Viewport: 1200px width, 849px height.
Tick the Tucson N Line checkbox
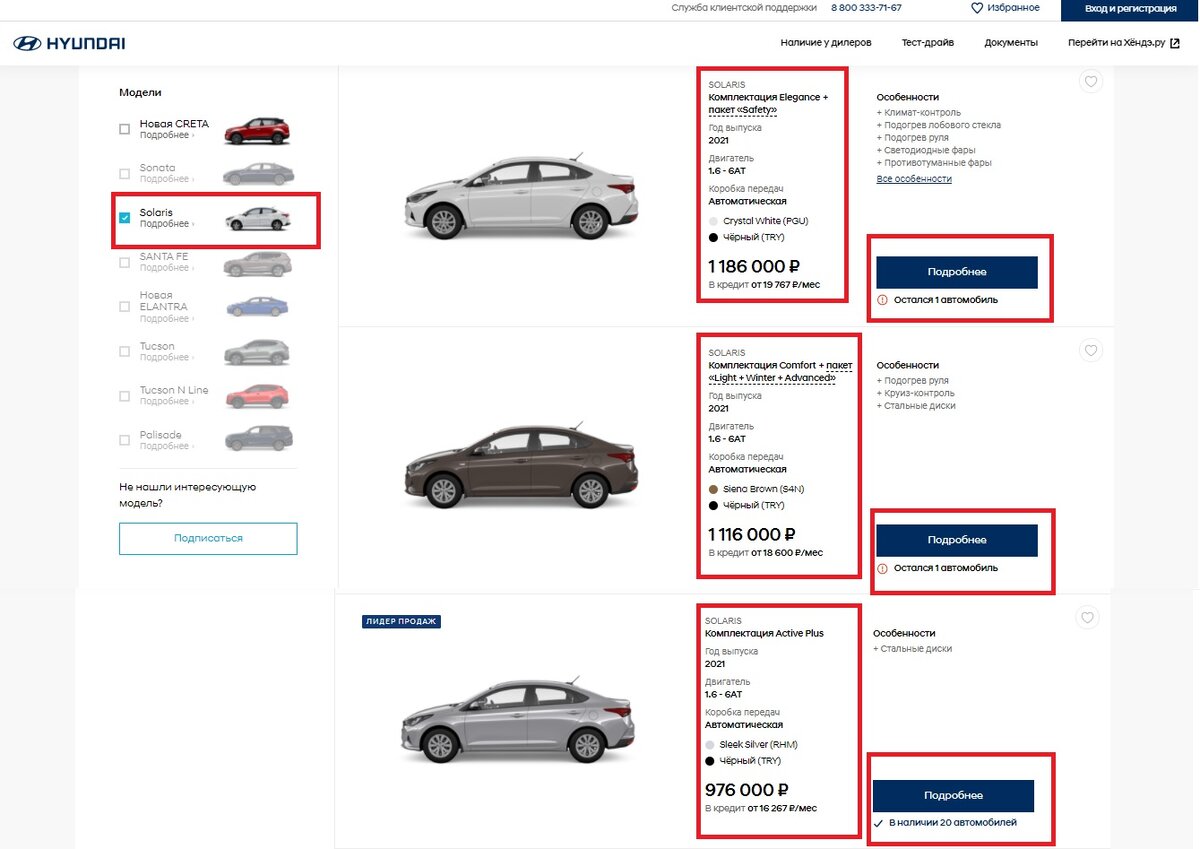[x=125, y=396]
